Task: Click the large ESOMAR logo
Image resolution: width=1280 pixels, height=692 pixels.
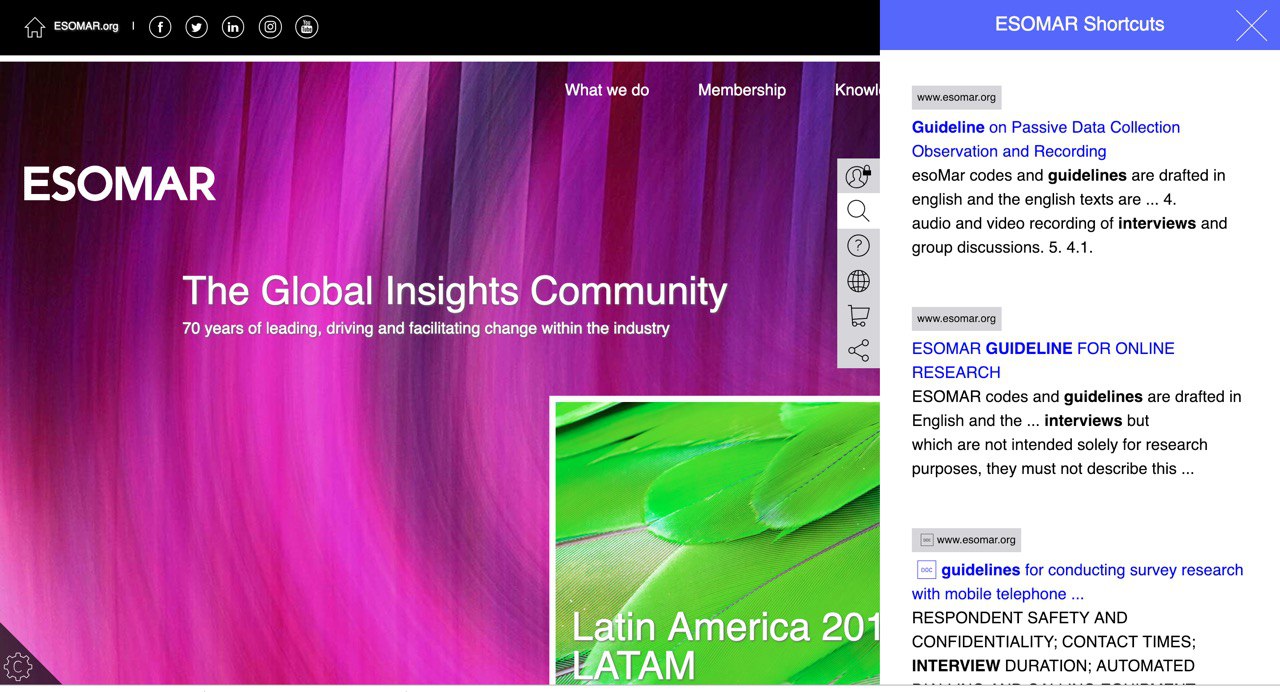Action: point(120,185)
